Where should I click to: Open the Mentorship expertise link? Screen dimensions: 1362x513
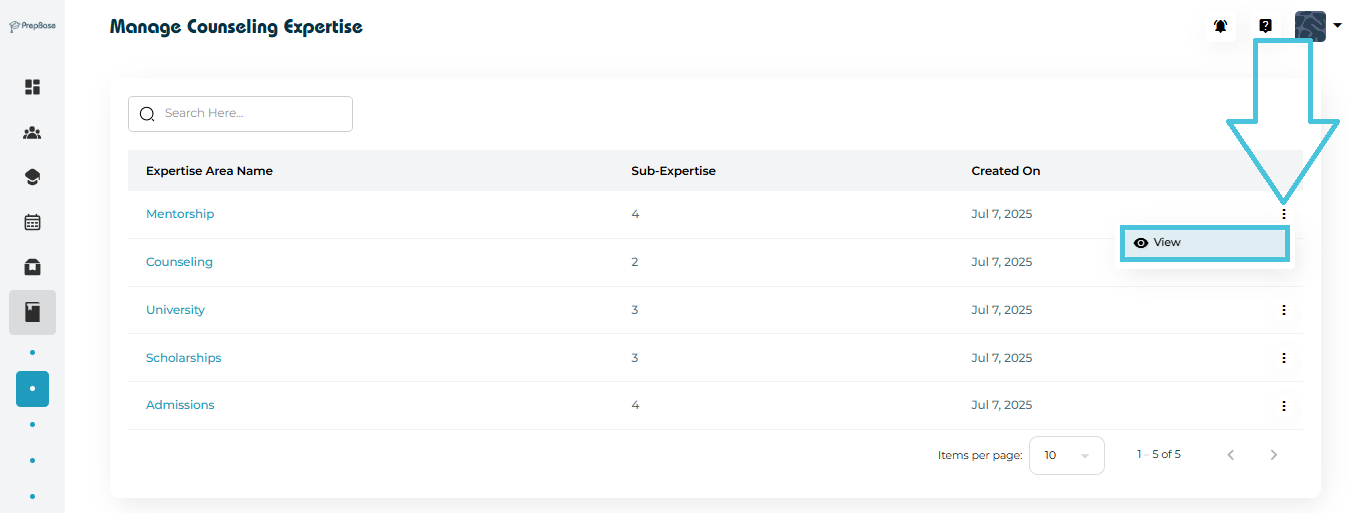(x=180, y=214)
